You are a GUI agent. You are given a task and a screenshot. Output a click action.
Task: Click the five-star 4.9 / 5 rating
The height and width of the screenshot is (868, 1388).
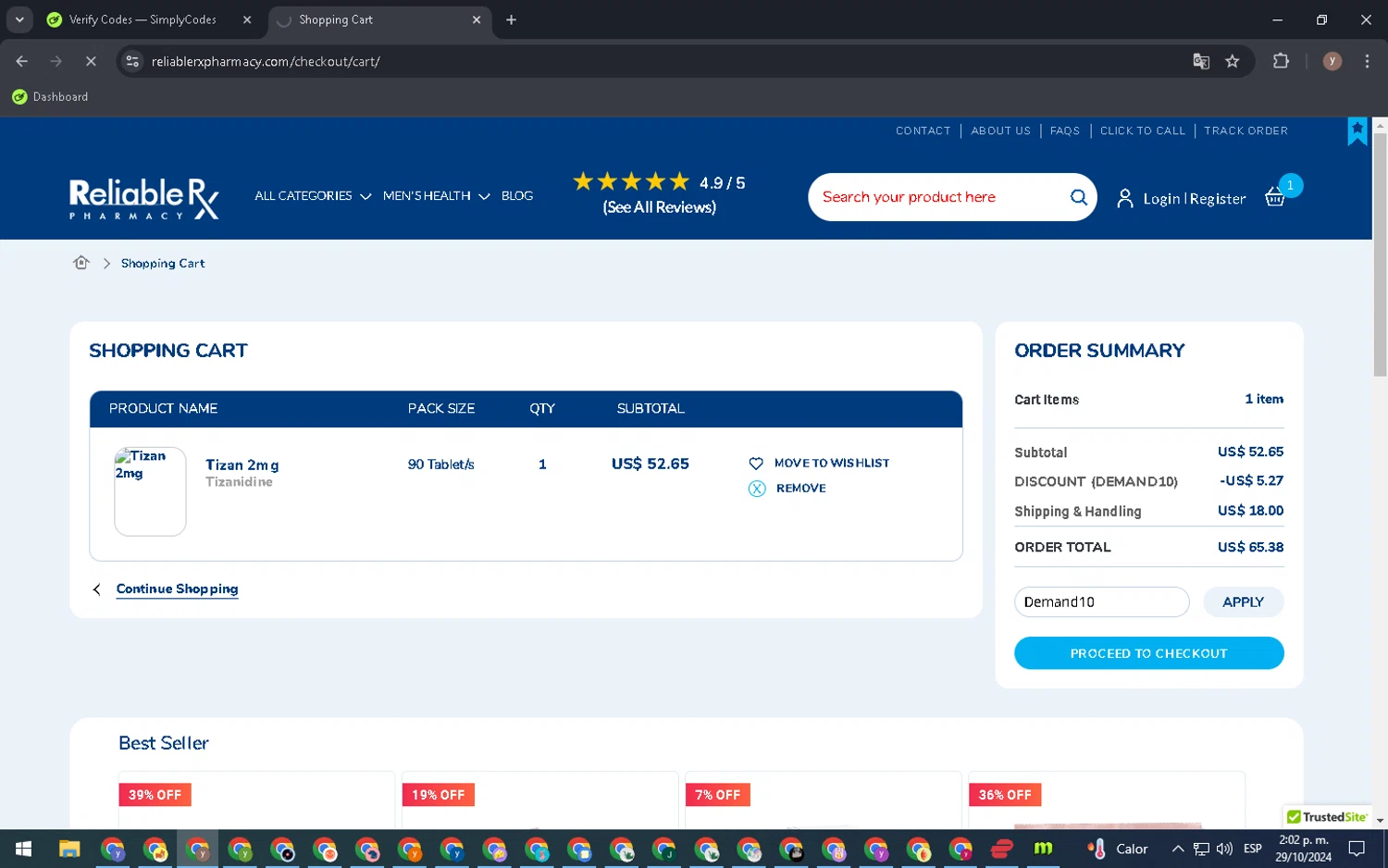coord(659,182)
